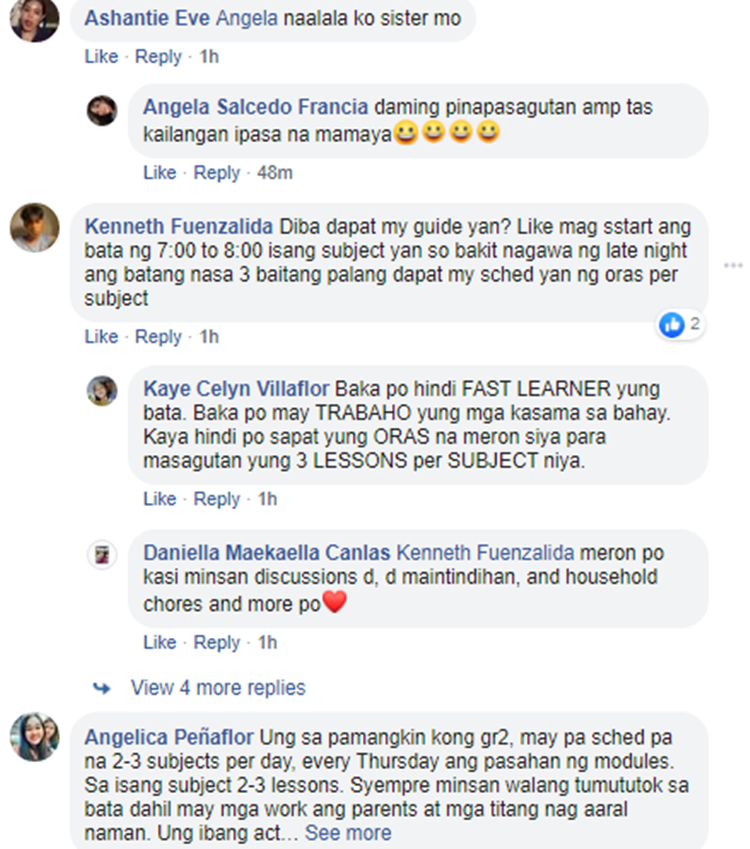750x849 pixels.
Task: Like Daniella Maekaella Canlas's comment
Action: [x=160, y=642]
